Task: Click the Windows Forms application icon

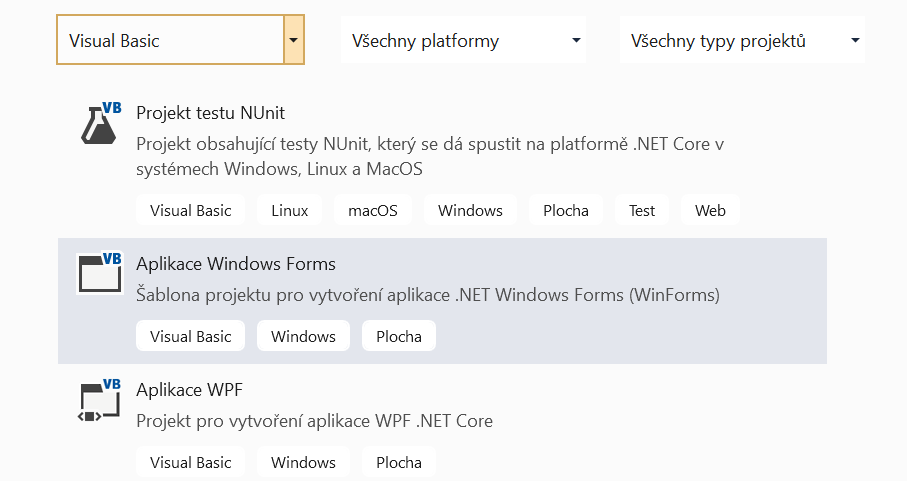Action: coord(100,273)
